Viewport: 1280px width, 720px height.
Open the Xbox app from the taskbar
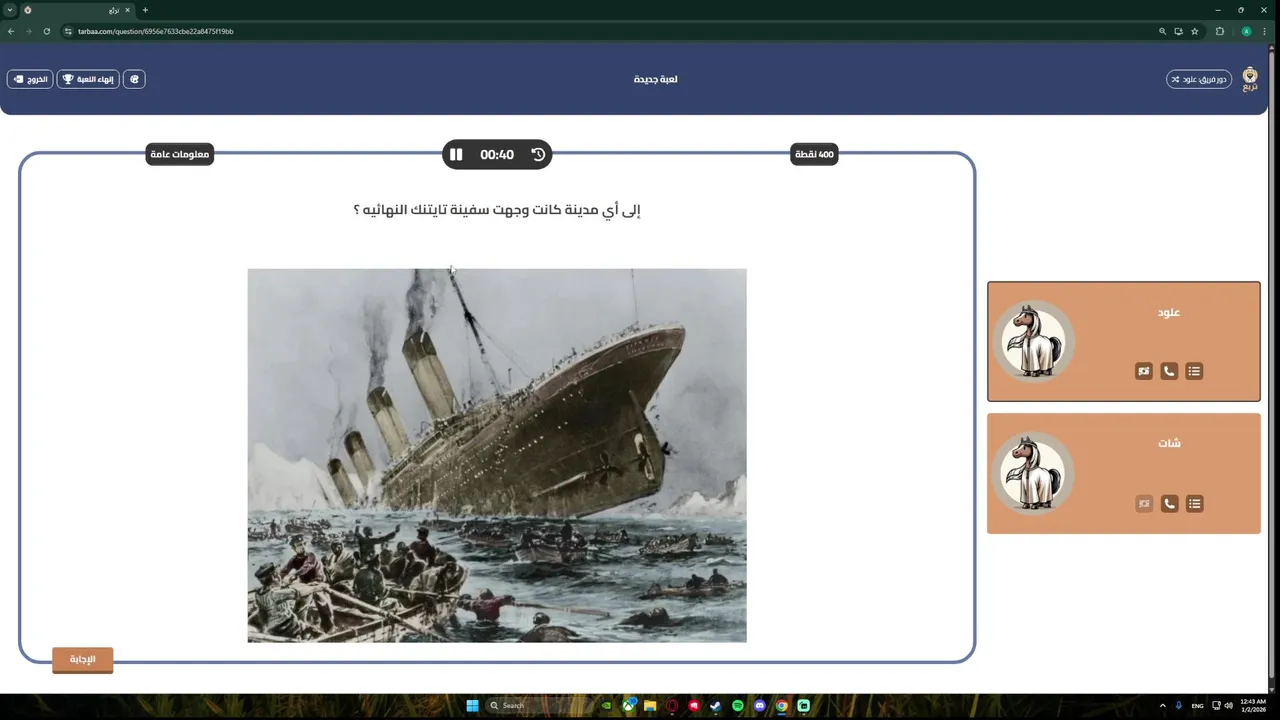pyautogui.click(x=628, y=705)
